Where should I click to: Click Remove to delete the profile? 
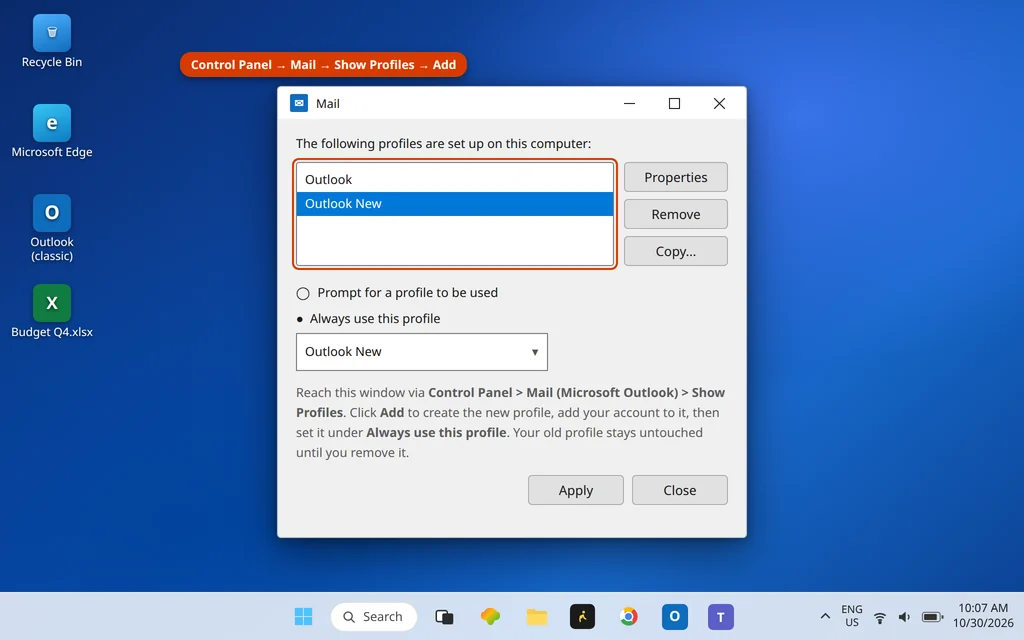(x=676, y=214)
